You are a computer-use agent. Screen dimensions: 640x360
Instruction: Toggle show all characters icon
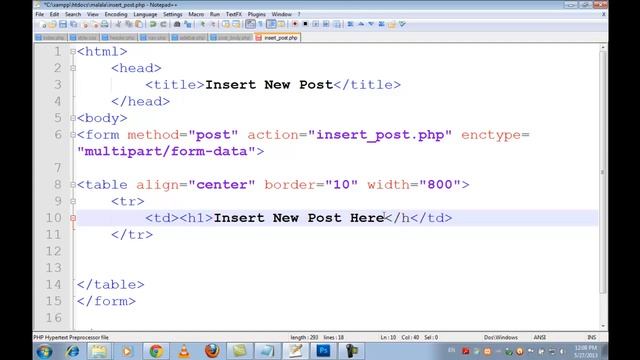pyautogui.click(x=260, y=24)
